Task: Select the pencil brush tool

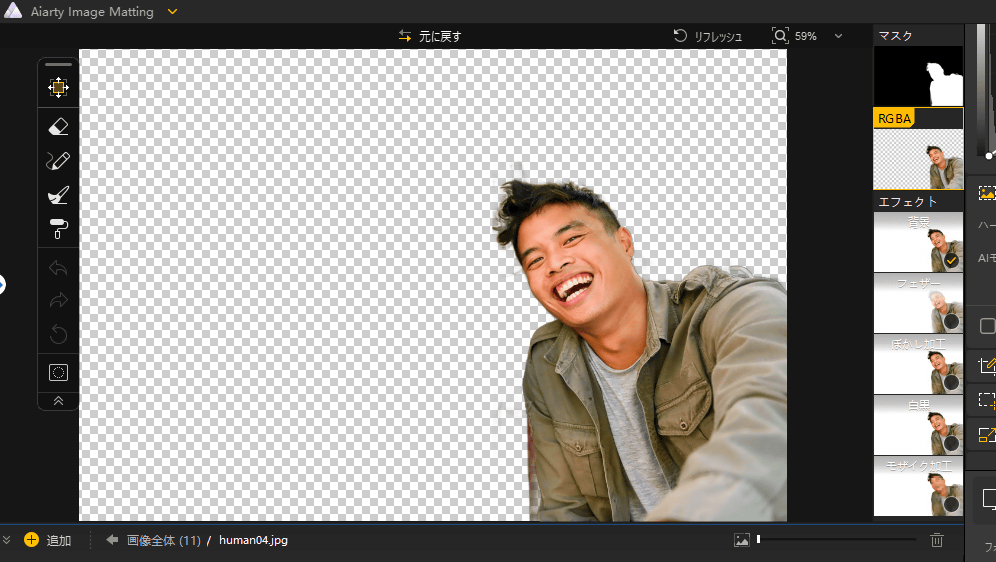Action: point(58,161)
